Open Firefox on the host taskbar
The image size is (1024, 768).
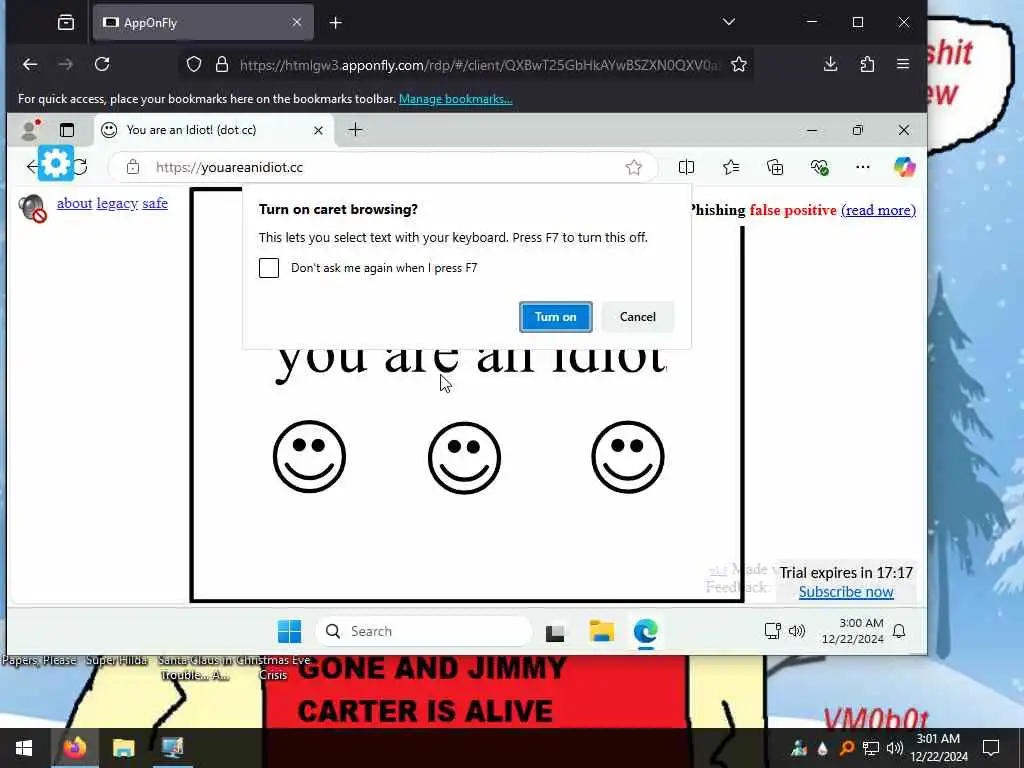[74, 748]
